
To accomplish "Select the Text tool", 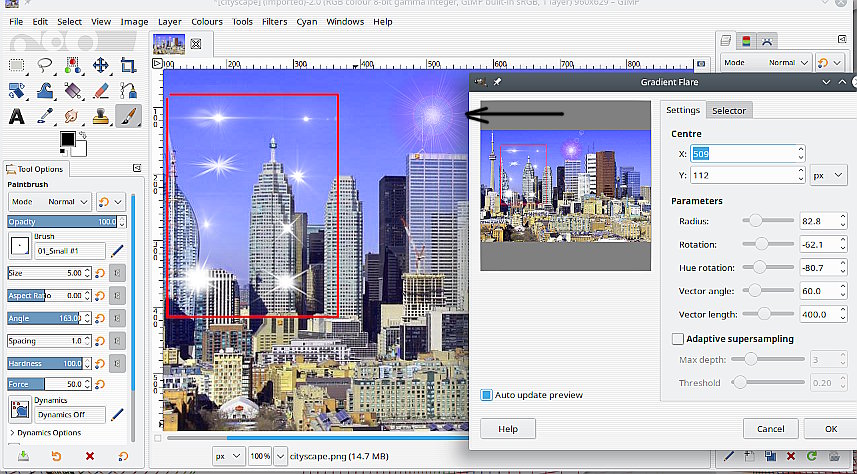I will 17,116.
